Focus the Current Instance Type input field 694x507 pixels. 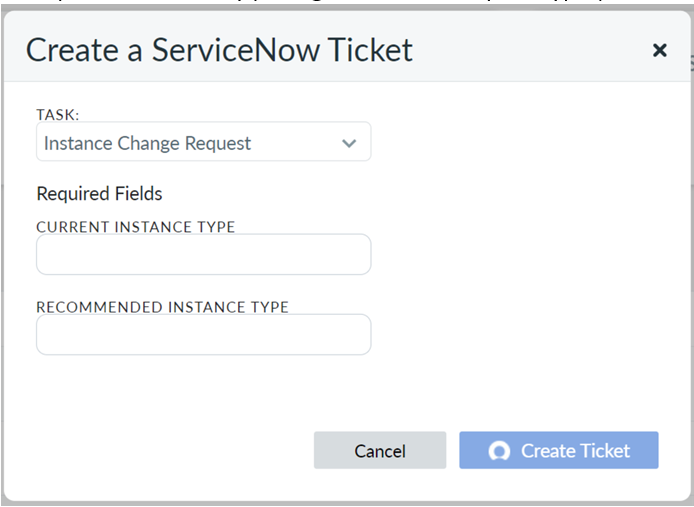204,255
